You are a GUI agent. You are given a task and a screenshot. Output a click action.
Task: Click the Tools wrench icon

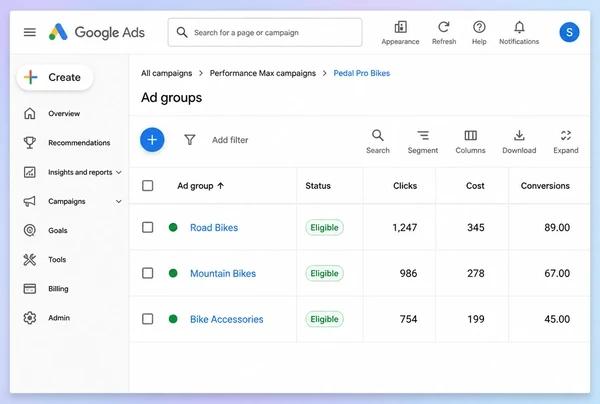(30, 260)
